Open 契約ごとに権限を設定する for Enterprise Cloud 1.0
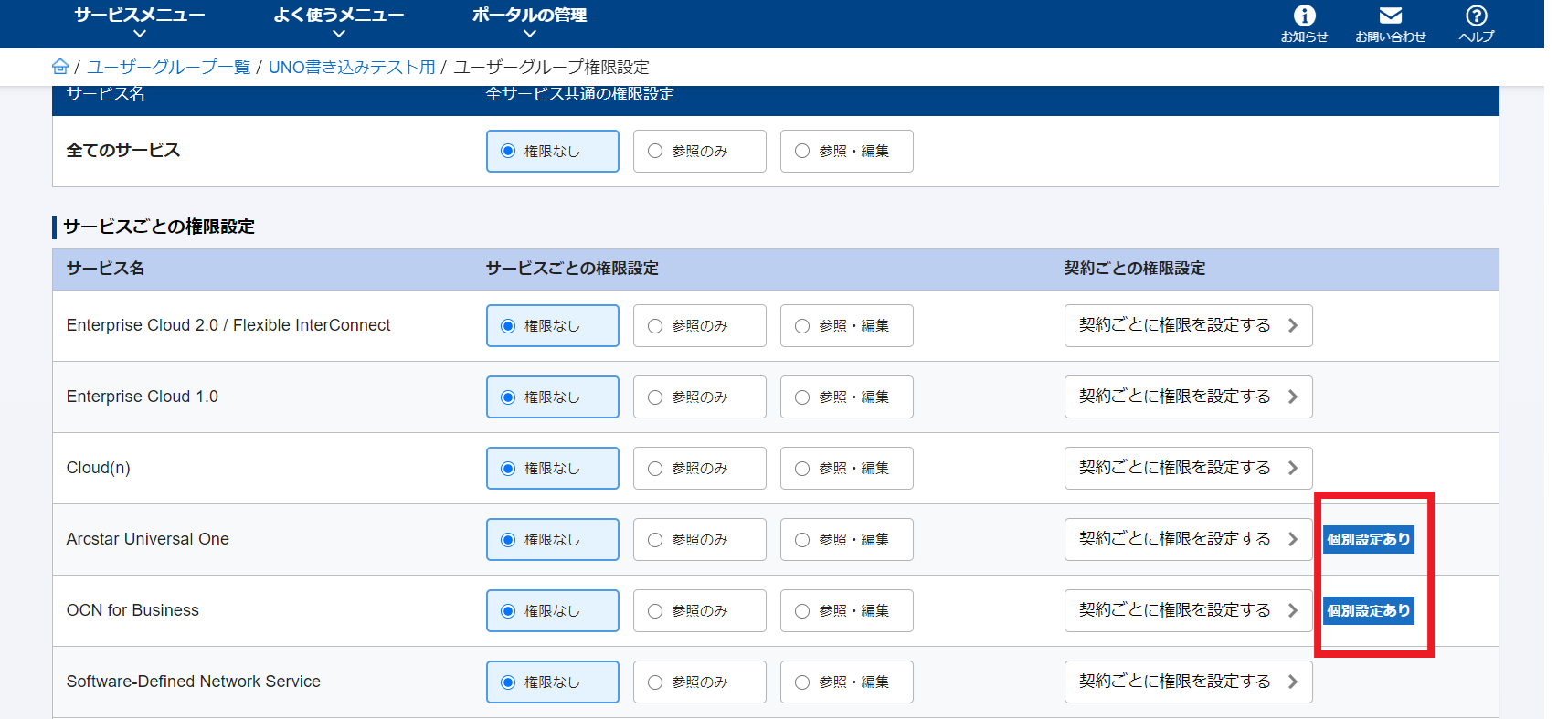1568x719 pixels. point(1188,397)
